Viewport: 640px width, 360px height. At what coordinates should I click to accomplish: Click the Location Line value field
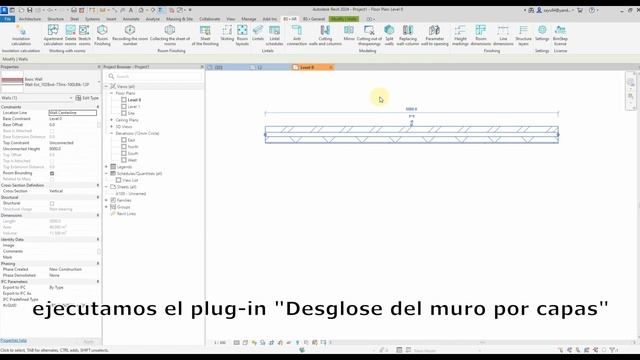click(x=73, y=113)
